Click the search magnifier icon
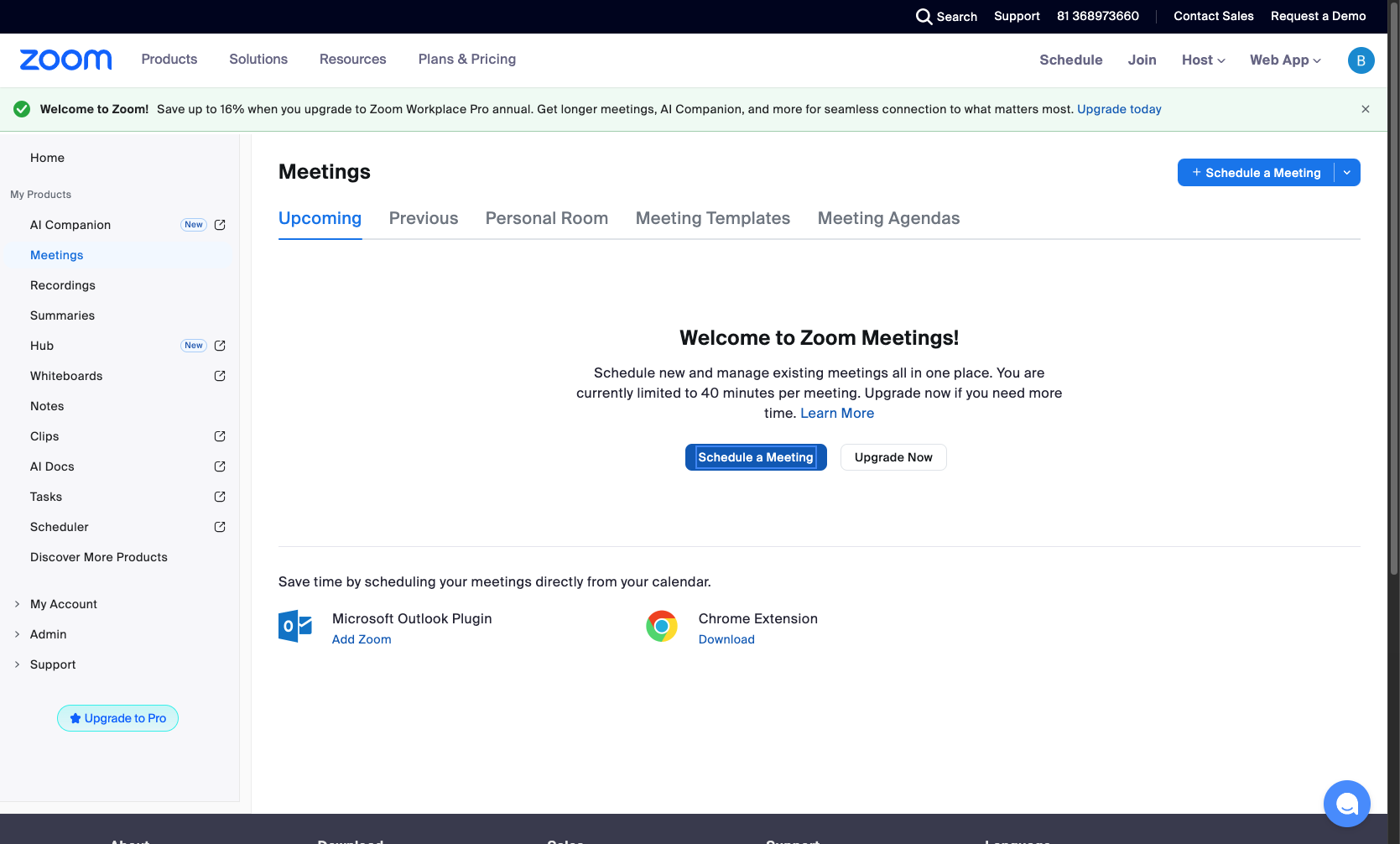The height and width of the screenshot is (844, 1400). pyautogui.click(x=924, y=17)
